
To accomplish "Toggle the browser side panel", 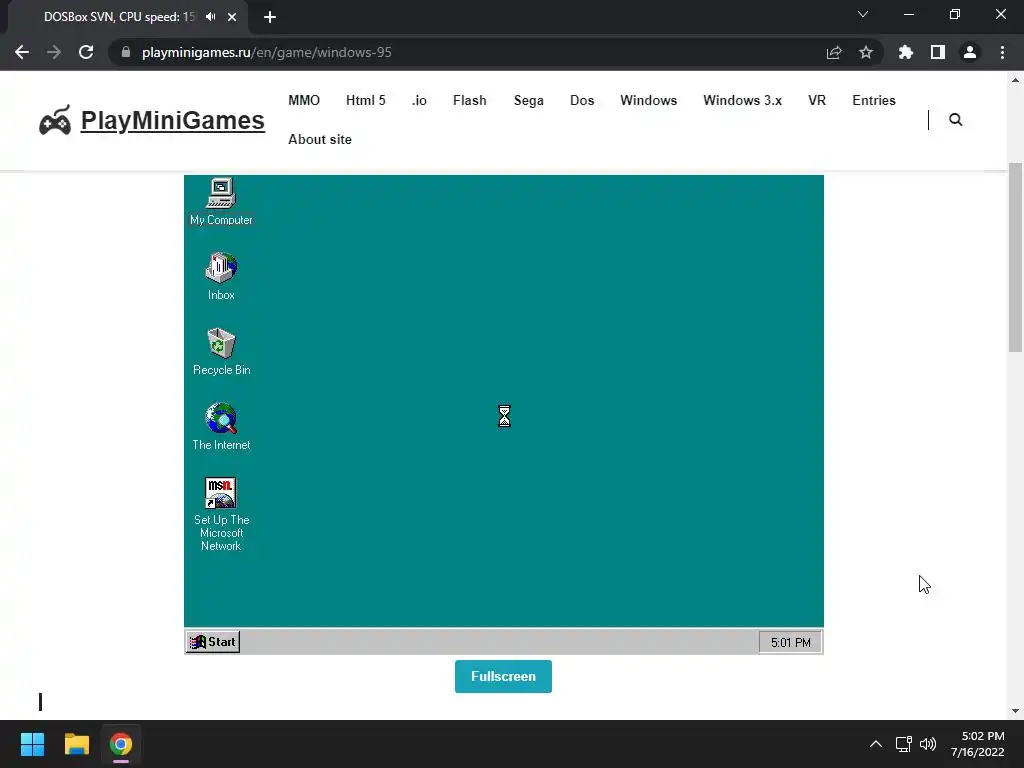I will click(938, 52).
